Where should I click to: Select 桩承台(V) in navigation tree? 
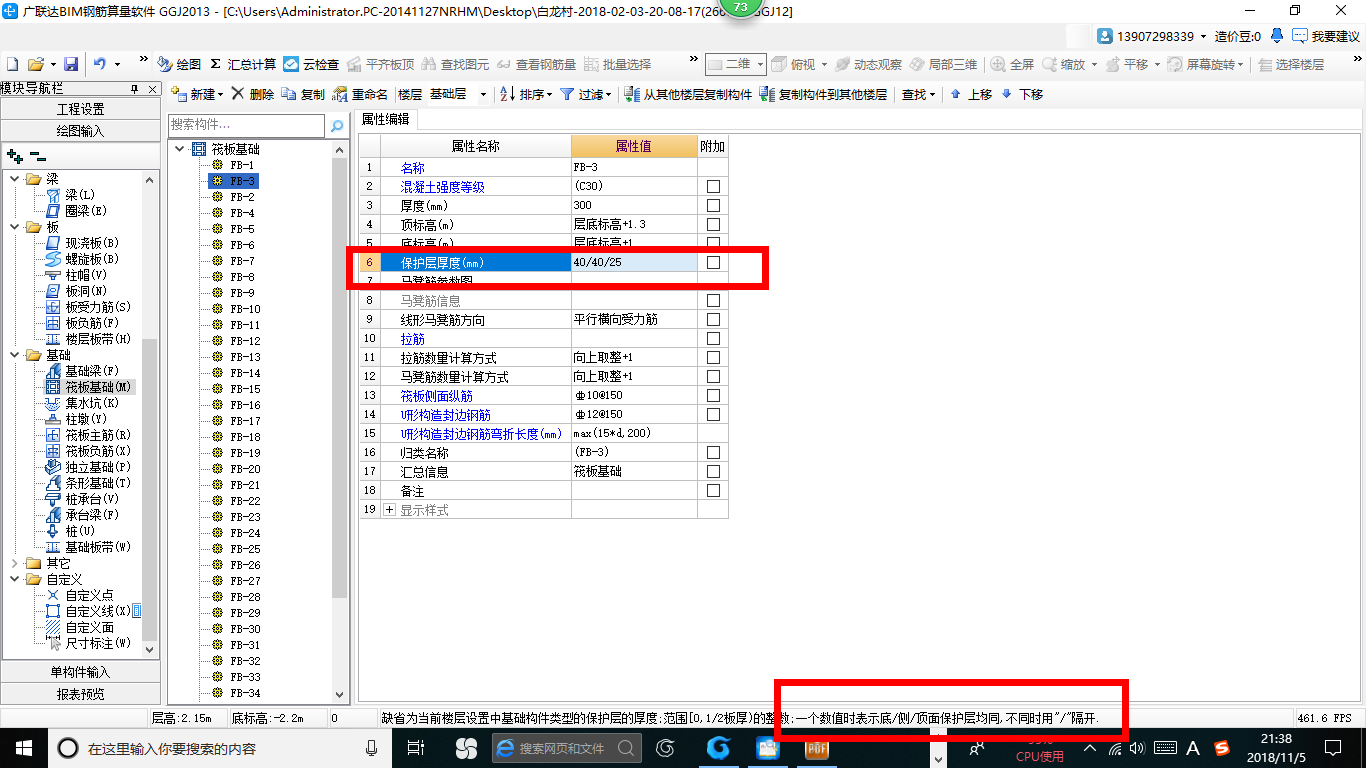click(83, 498)
